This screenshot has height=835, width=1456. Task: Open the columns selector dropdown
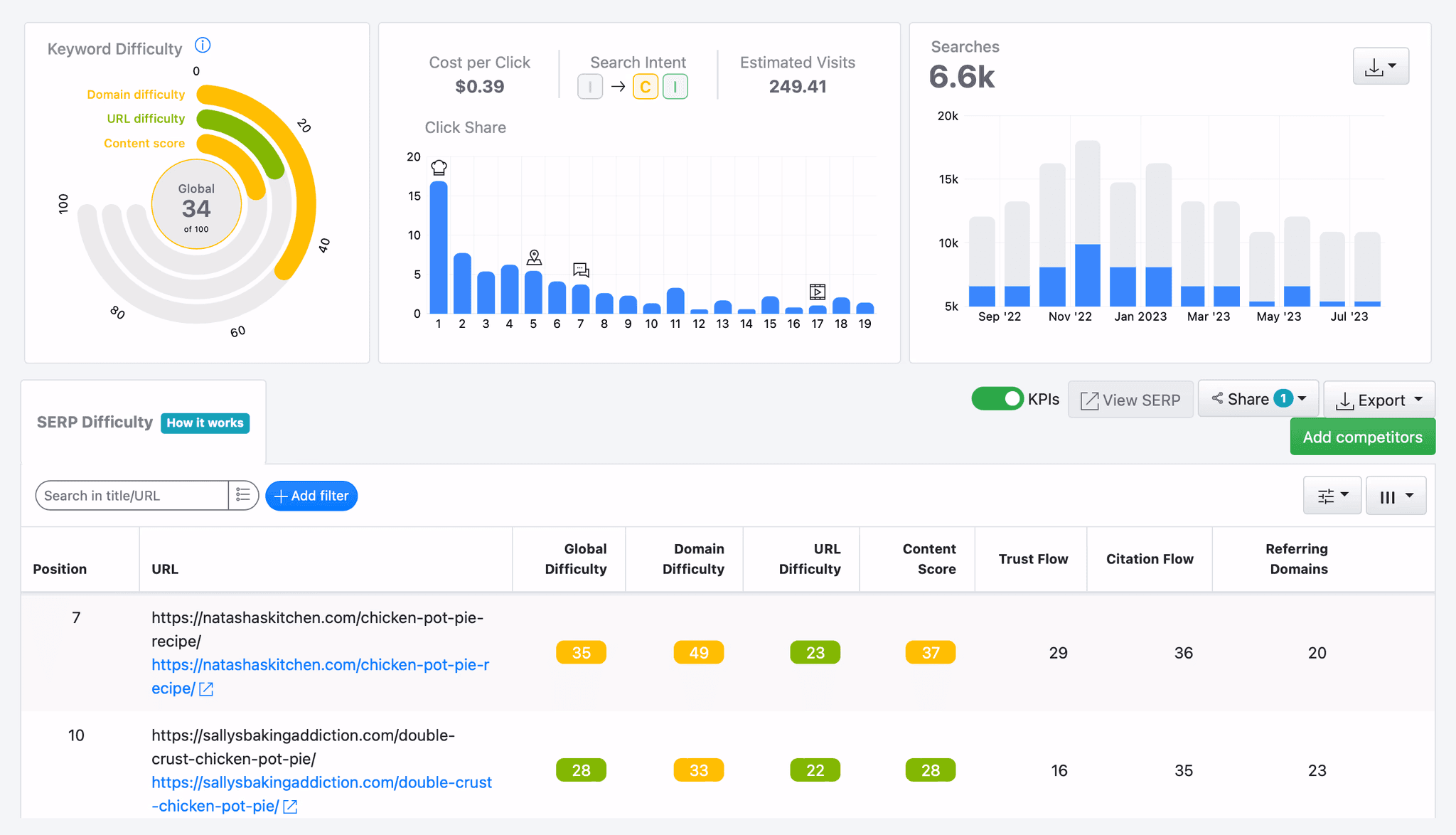[x=1396, y=496]
